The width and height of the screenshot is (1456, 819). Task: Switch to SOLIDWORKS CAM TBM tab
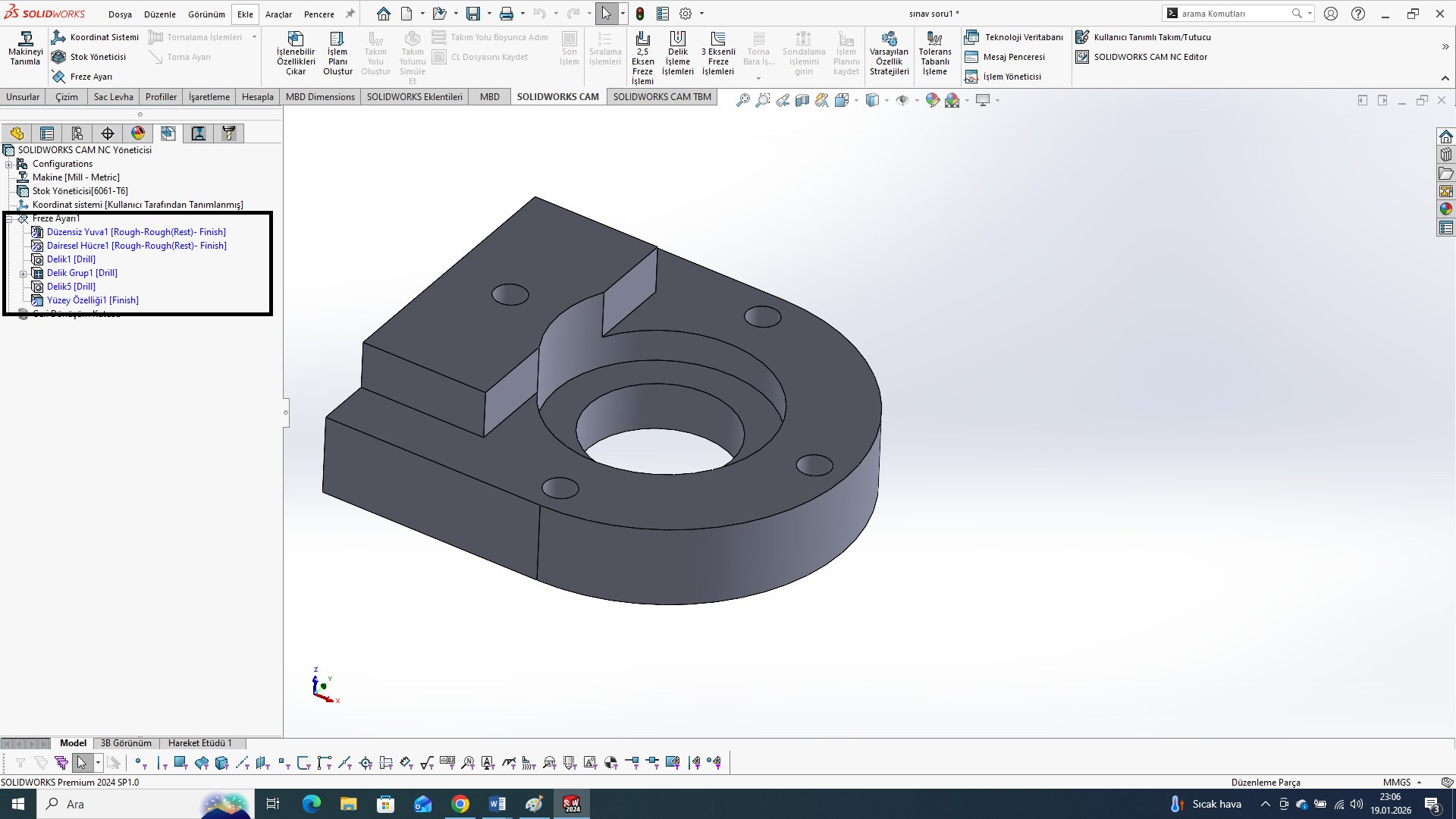point(661,96)
